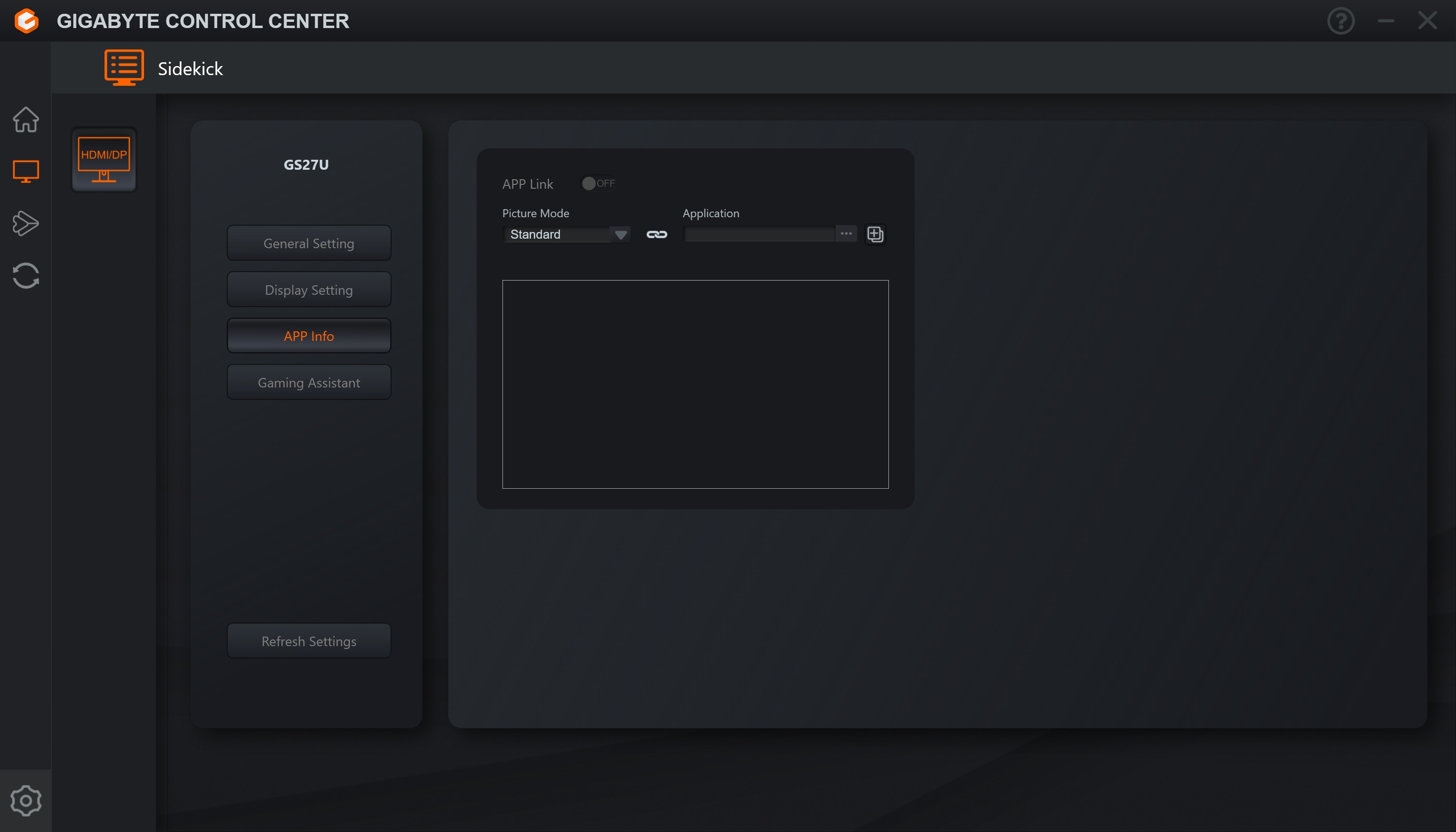Open the General Setting tab
The image size is (1456, 832).
pyautogui.click(x=309, y=243)
